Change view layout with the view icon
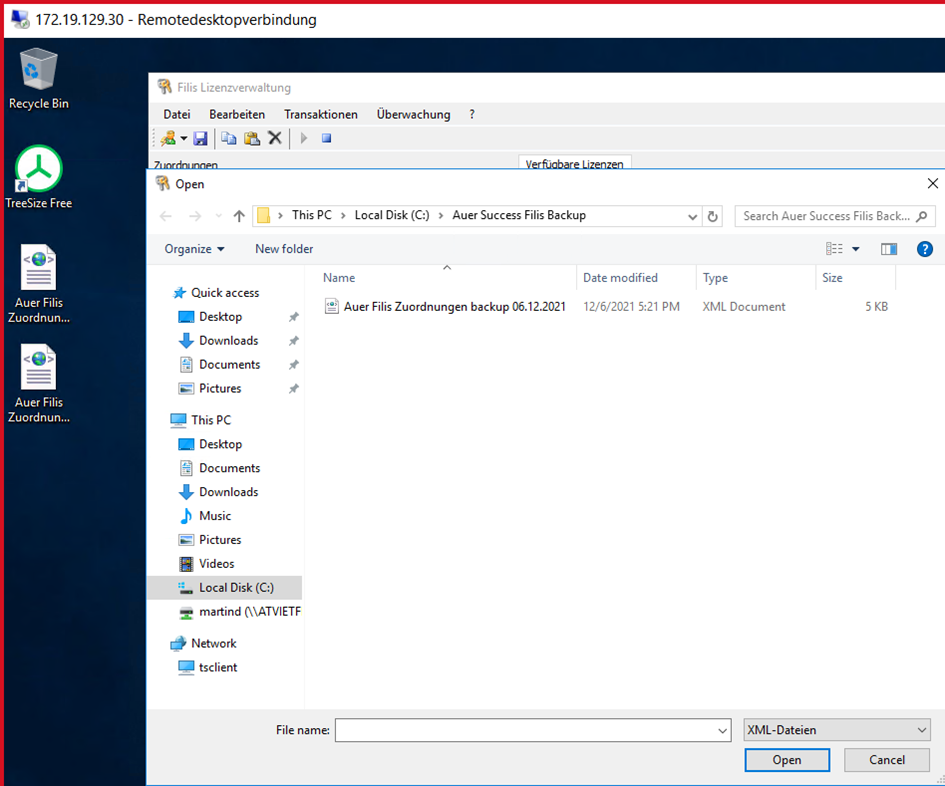 tap(834, 249)
